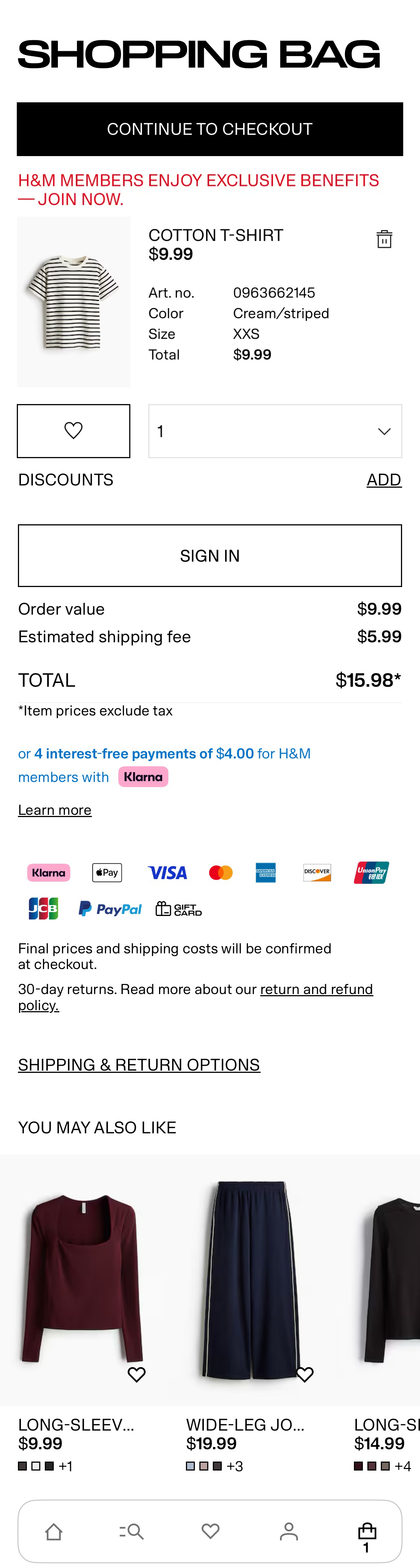Move Cotton T-Shirt to favorites

[x=74, y=431]
